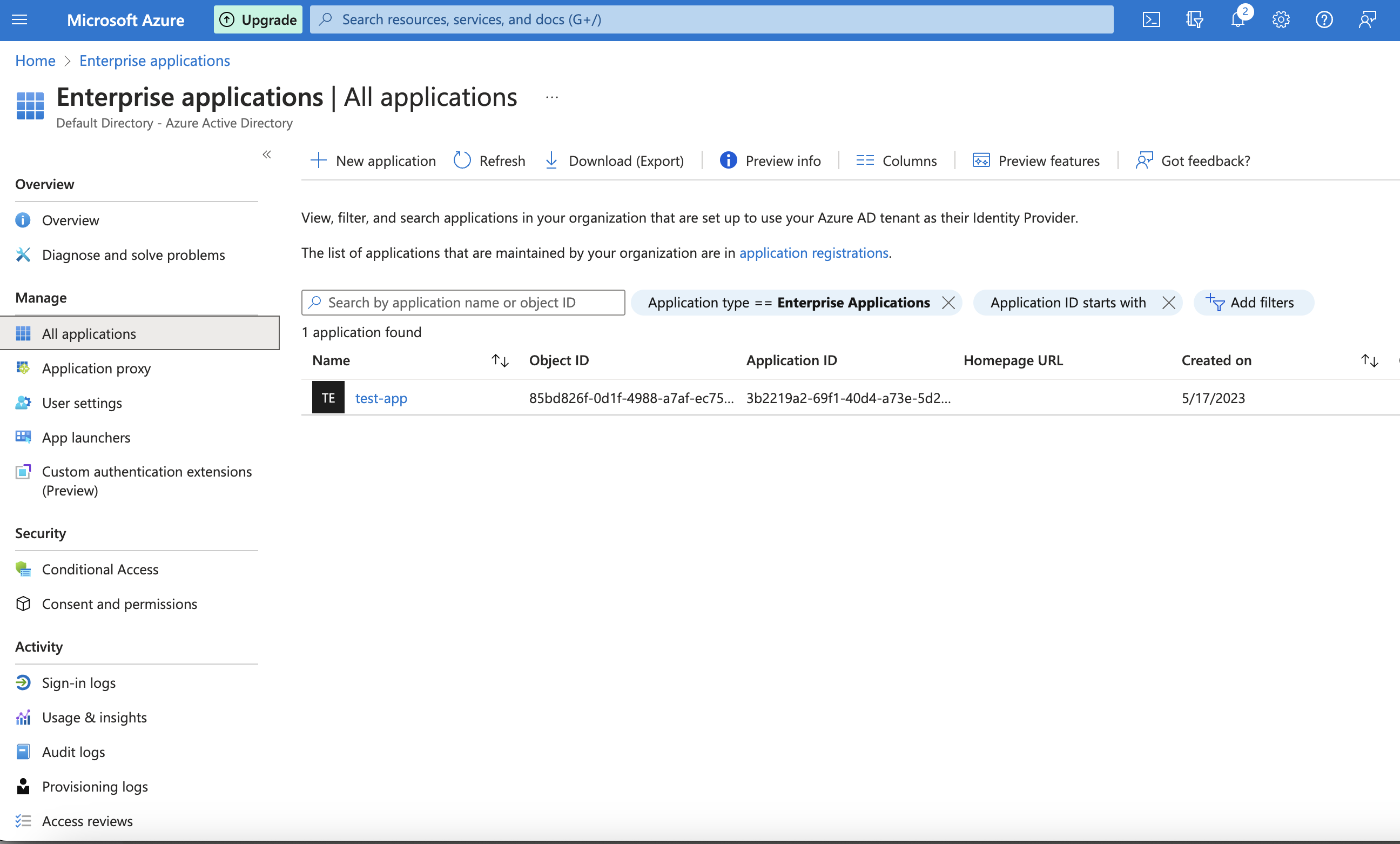Open Application proxy in sidebar
The height and width of the screenshot is (844, 1400).
[96, 369]
